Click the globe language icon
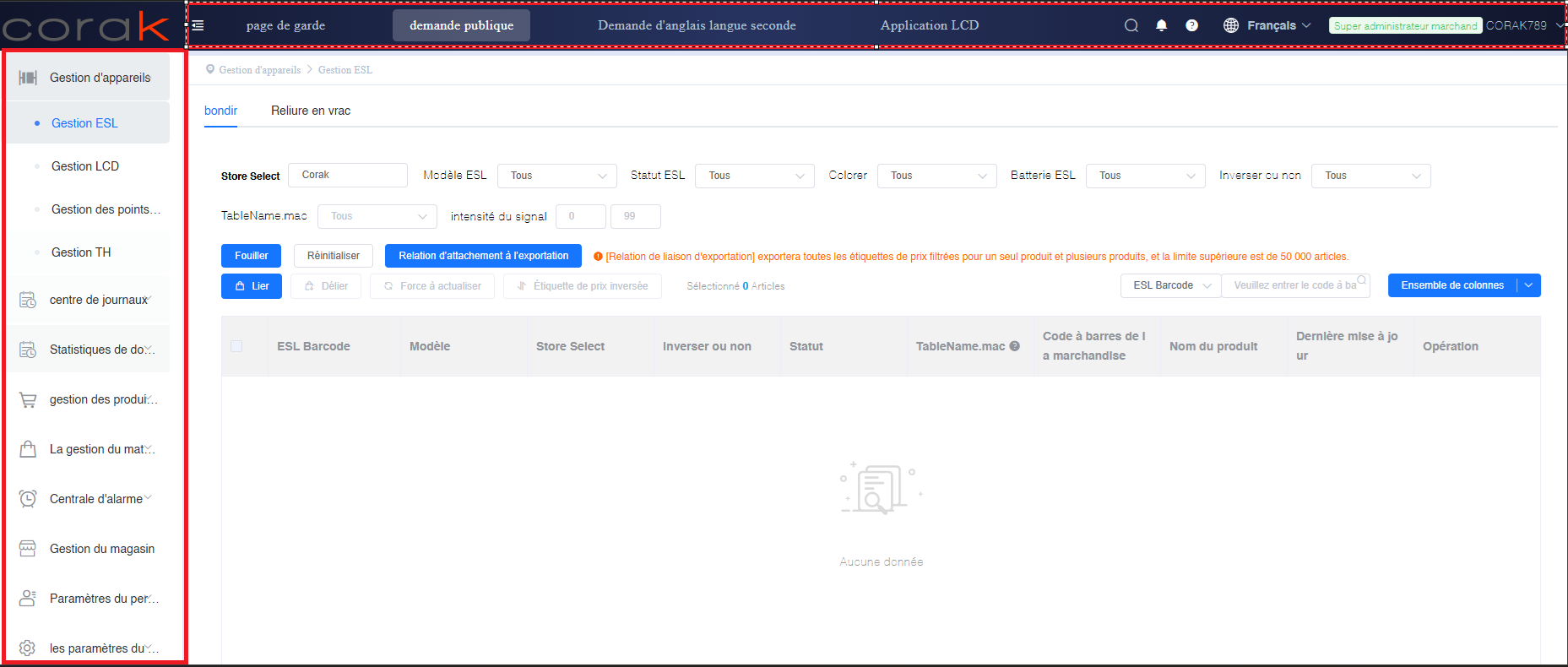This screenshot has height=667, width=1568. point(1231,25)
